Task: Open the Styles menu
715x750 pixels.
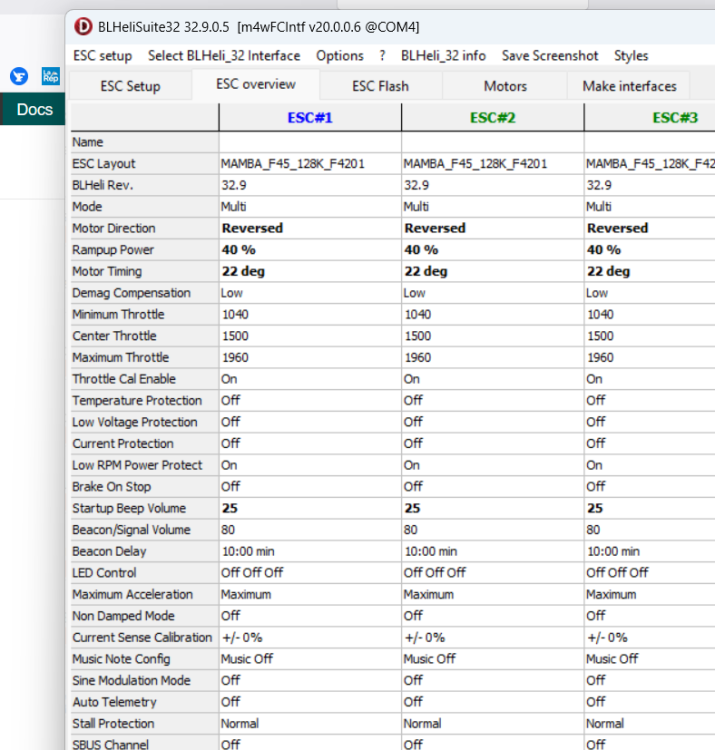Action: point(631,56)
